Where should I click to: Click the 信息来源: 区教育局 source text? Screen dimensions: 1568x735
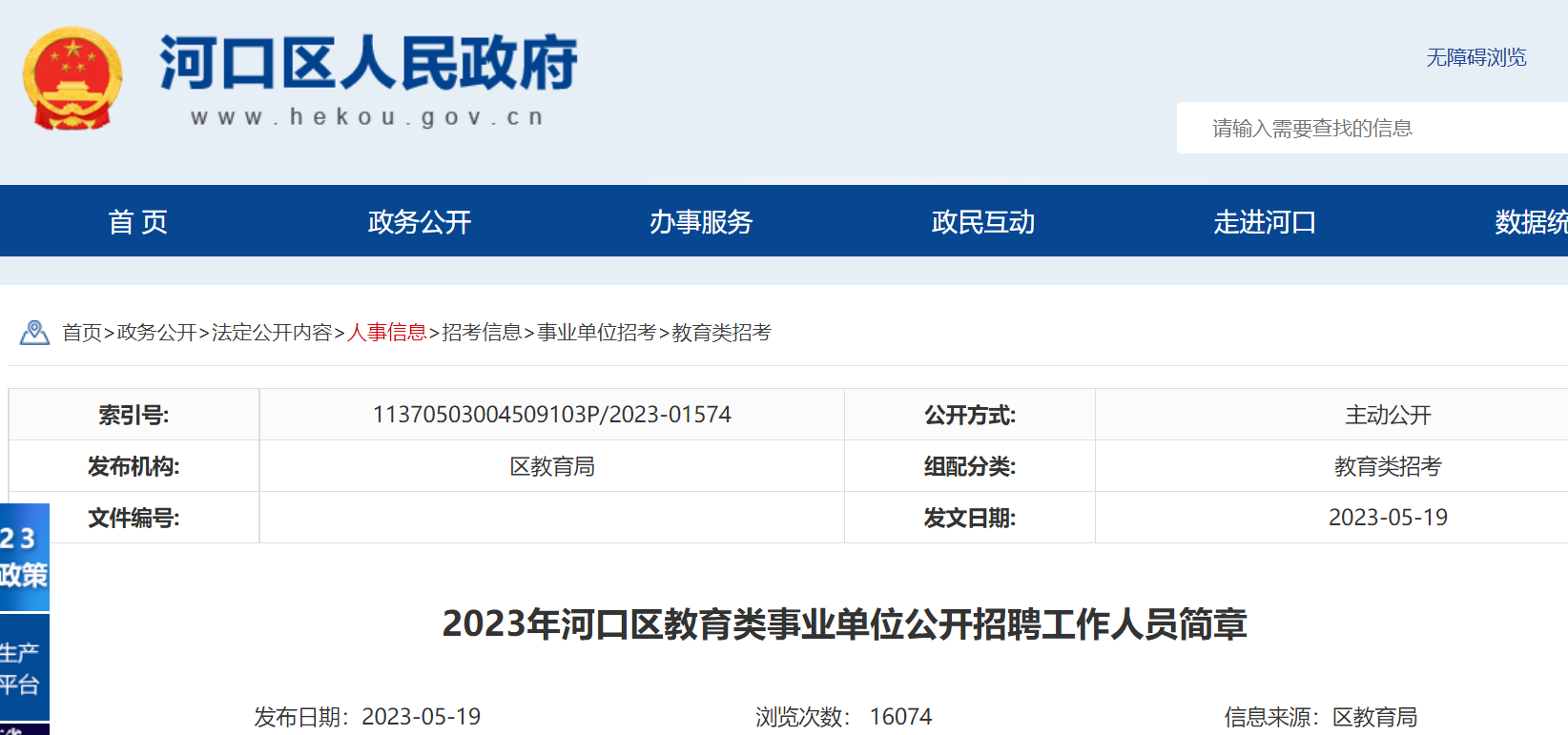coord(1321,717)
